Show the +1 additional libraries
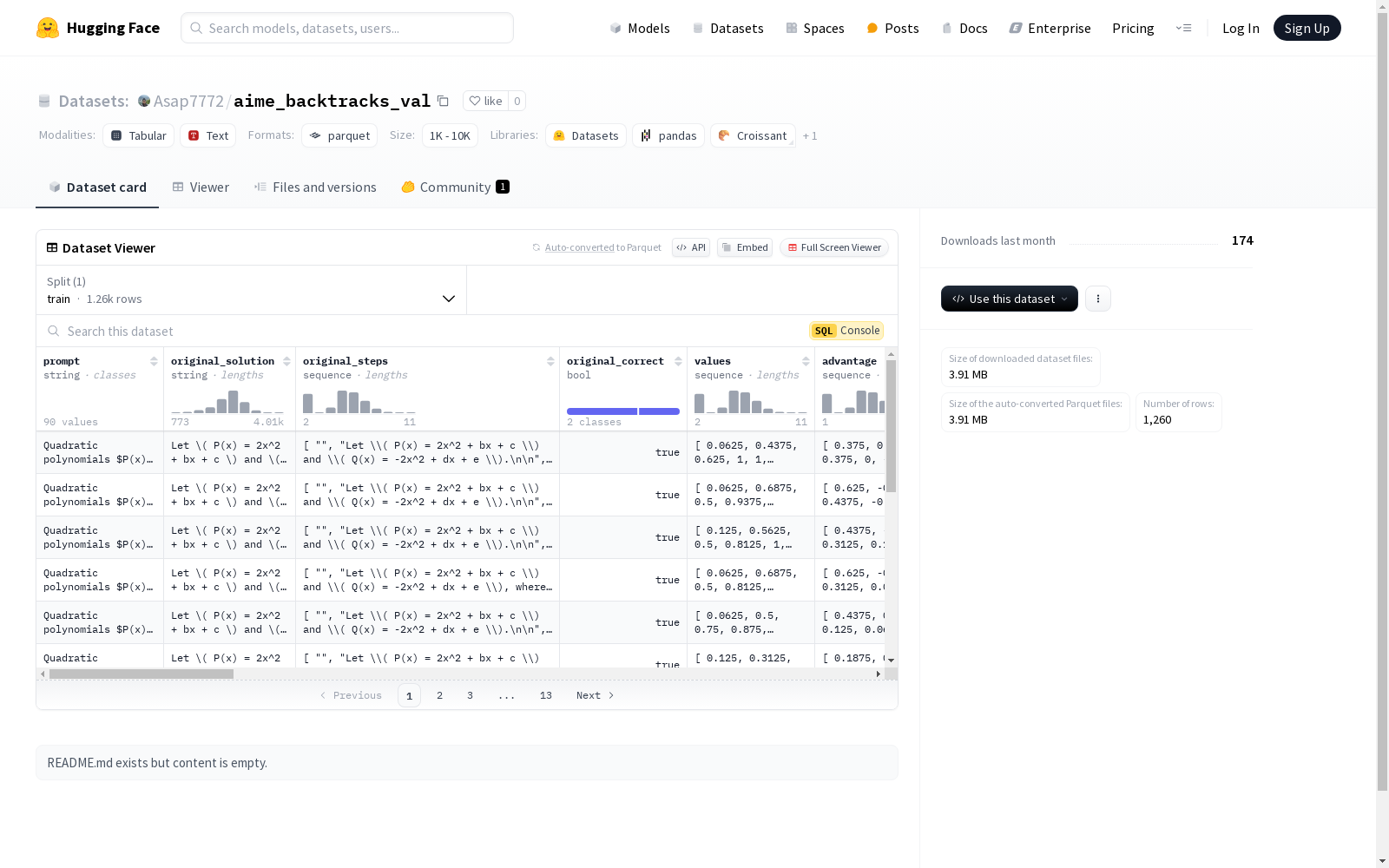The height and width of the screenshot is (868, 1389). (x=810, y=135)
